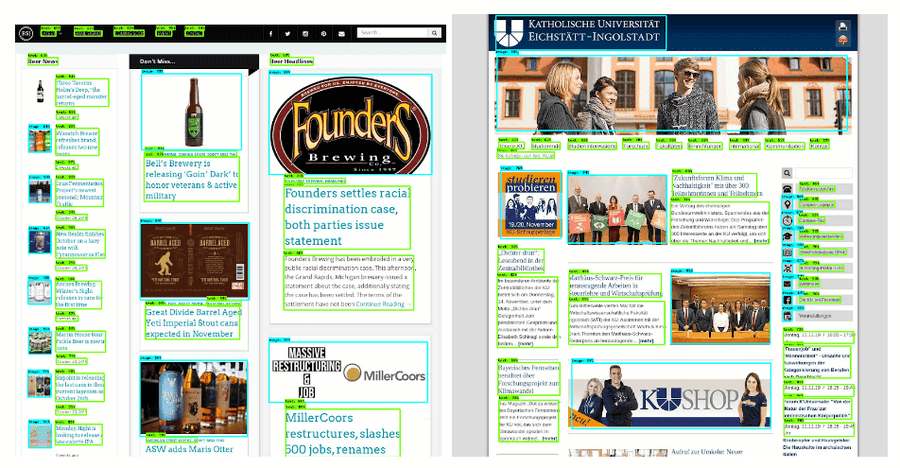Viewport: 900px width, 468px height.
Task: Open the Zukunftsforum Klima und Nachhaltigkeit headline
Action: 714,185
